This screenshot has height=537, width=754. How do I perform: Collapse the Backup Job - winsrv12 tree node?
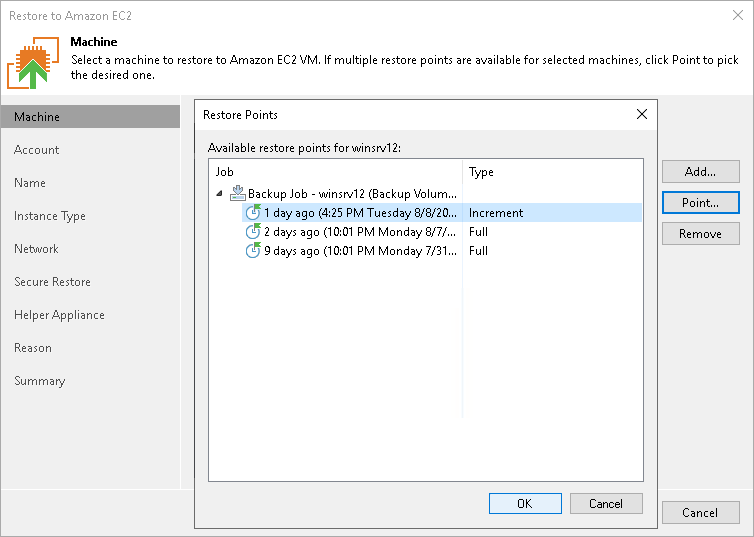click(220, 193)
